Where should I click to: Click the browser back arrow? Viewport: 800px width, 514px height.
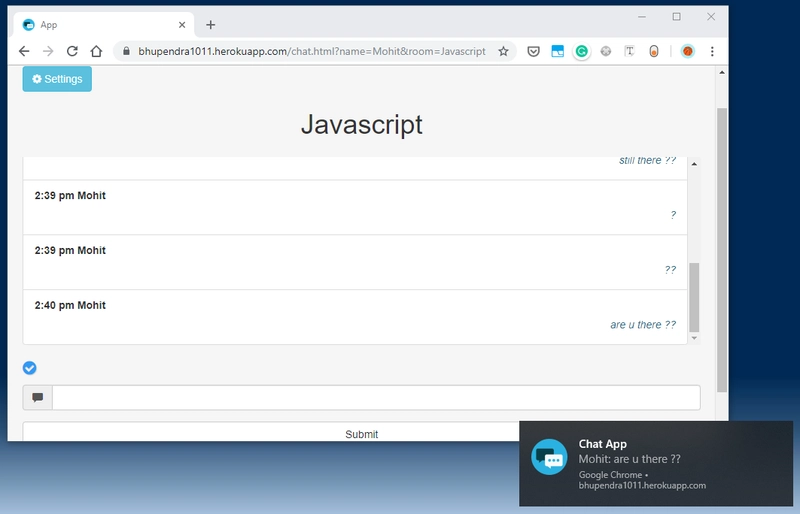click(24, 51)
